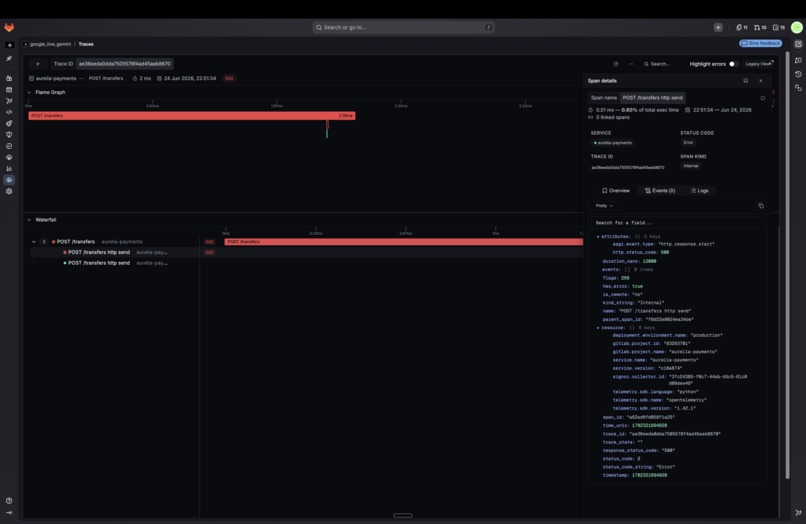Open the Settings gear sidebar icon

tap(9, 191)
